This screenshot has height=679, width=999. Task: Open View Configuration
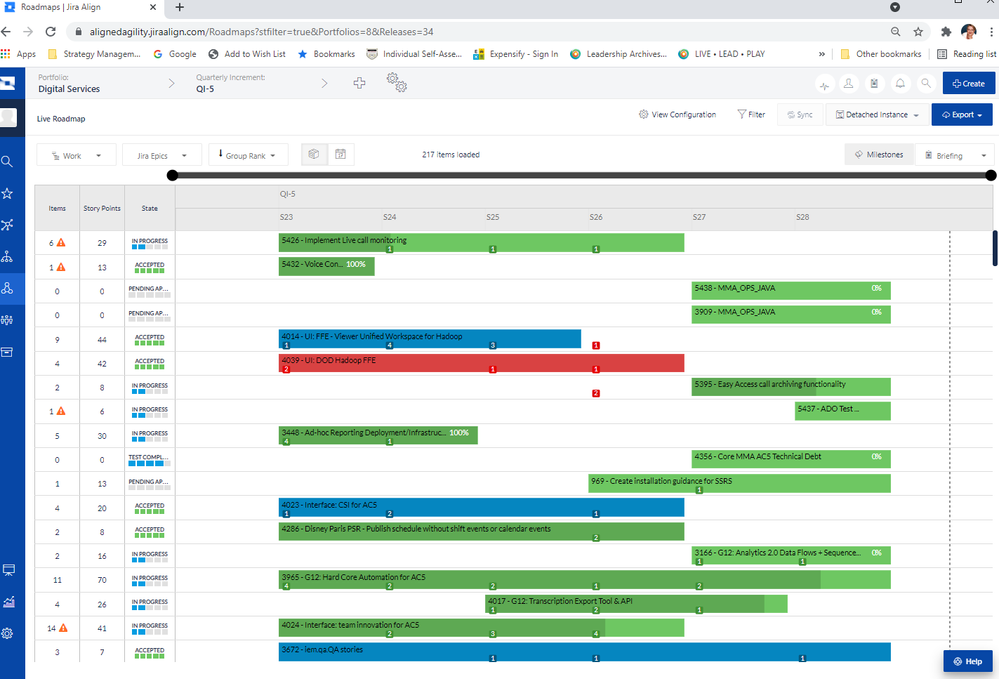click(x=677, y=115)
